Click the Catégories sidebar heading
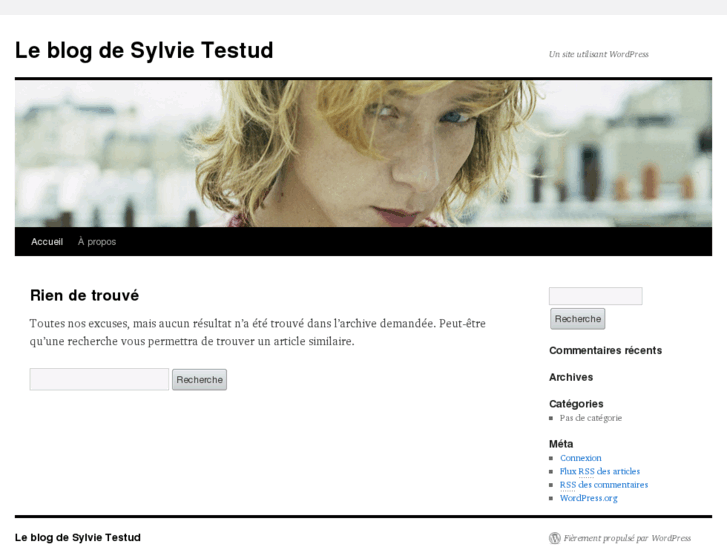 click(576, 404)
